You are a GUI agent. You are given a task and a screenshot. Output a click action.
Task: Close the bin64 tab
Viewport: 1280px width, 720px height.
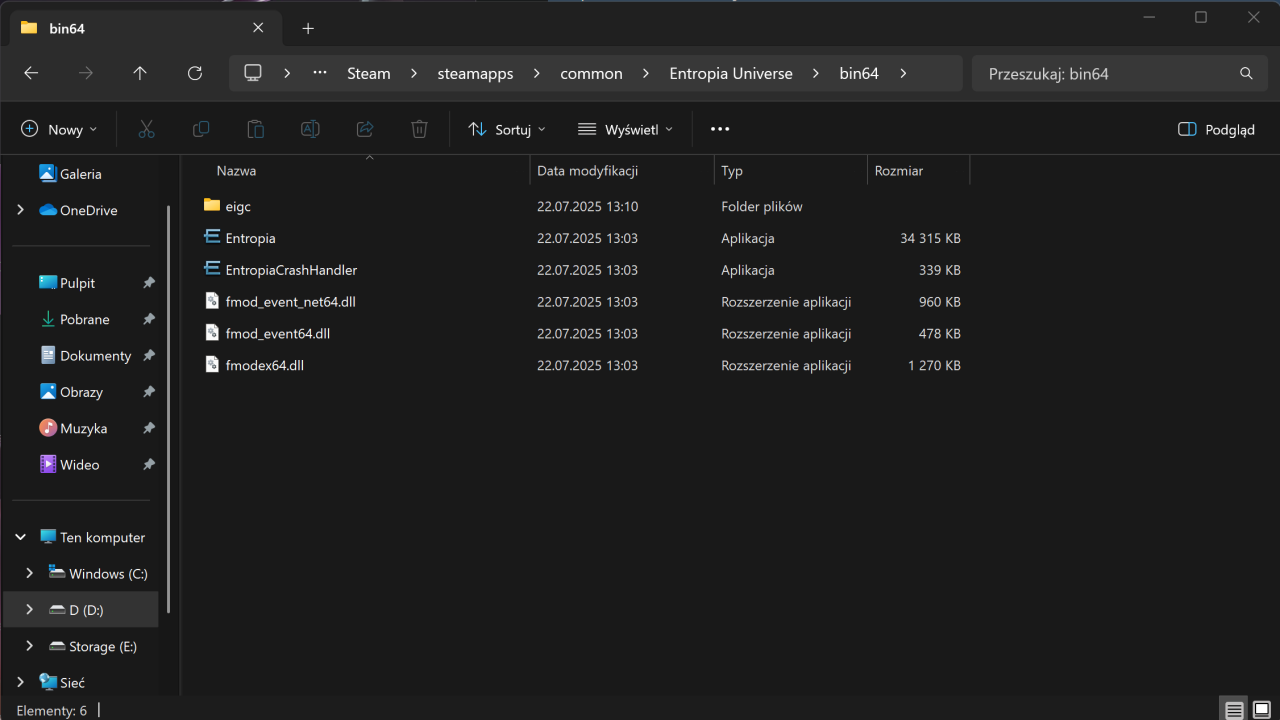point(259,28)
